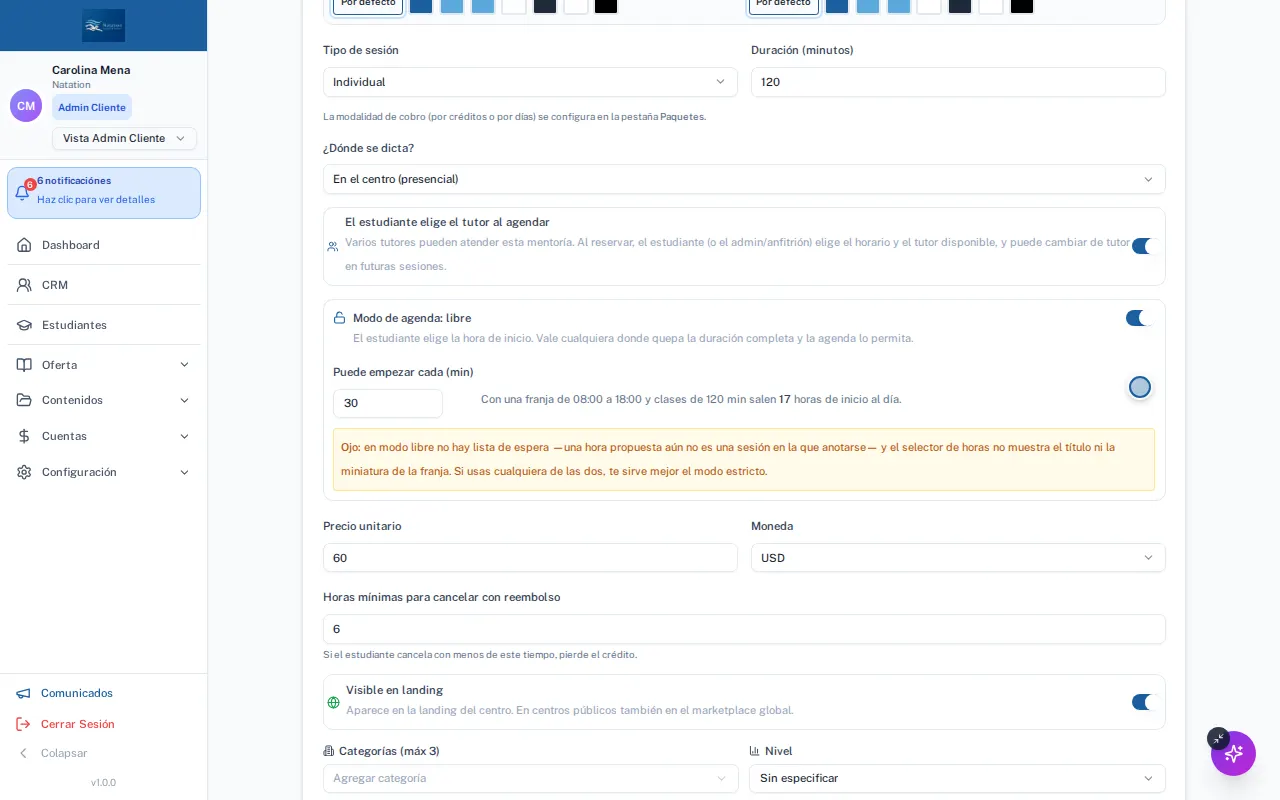Click the Dashboard grid icon
1280x800 pixels.
[24, 245]
